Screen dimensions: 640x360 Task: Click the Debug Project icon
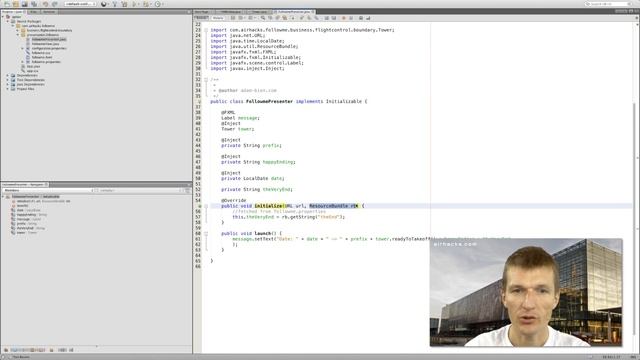tap(145, 4)
